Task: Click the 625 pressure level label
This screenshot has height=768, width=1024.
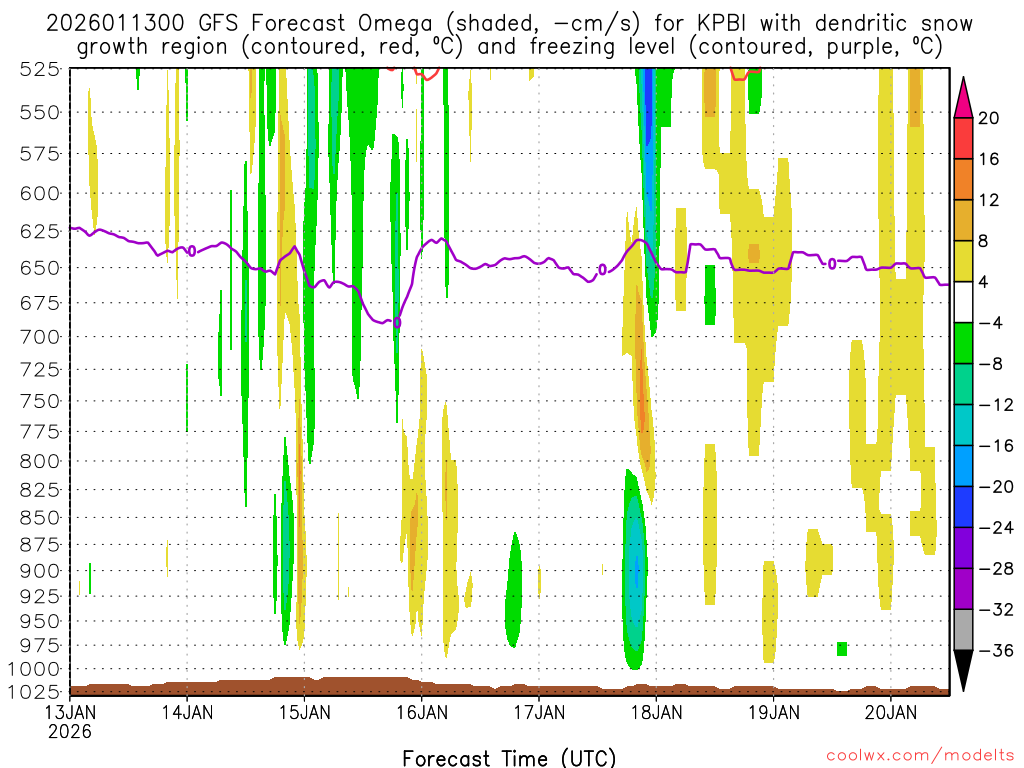Action: click(40, 231)
